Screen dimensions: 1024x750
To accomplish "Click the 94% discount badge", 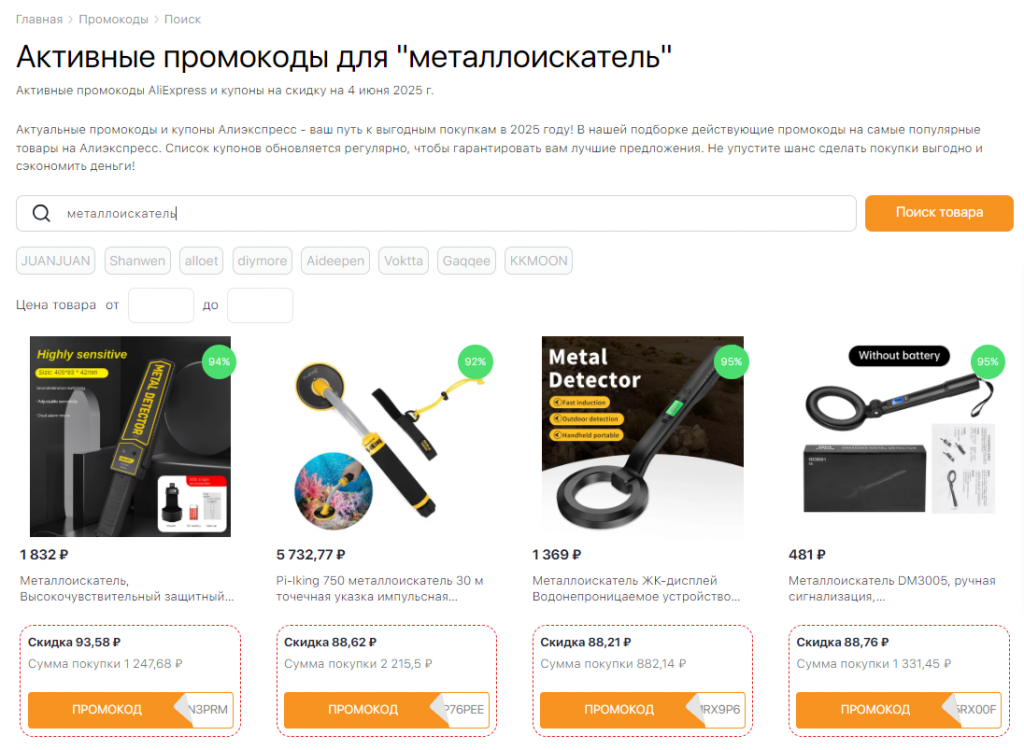I will point(219,362).
